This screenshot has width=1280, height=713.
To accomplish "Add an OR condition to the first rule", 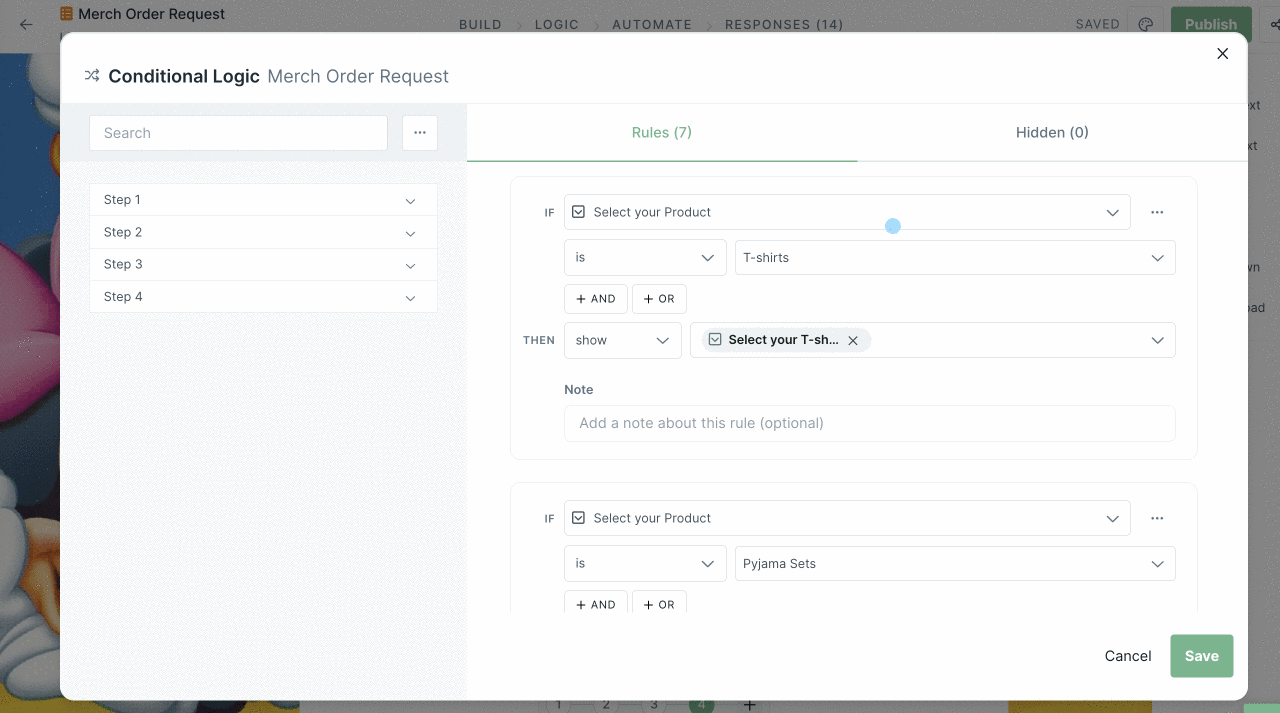I will click(x=659, y=298).
